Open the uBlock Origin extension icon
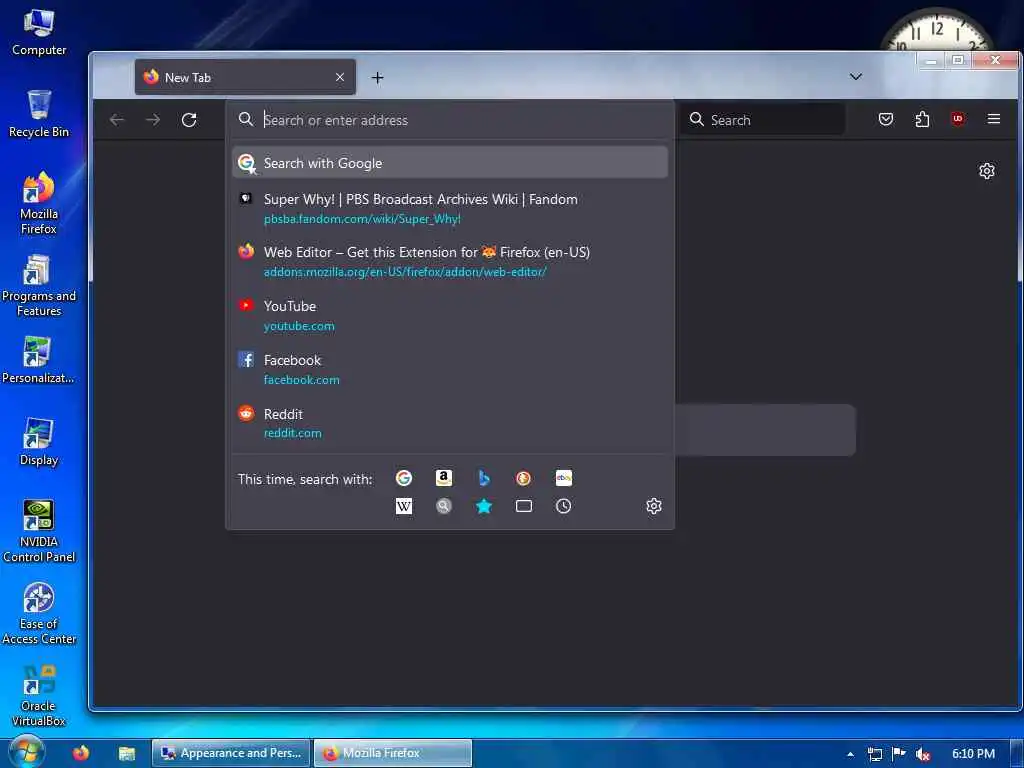This screenshot has height=768, width=1024. tap(958, 119)
